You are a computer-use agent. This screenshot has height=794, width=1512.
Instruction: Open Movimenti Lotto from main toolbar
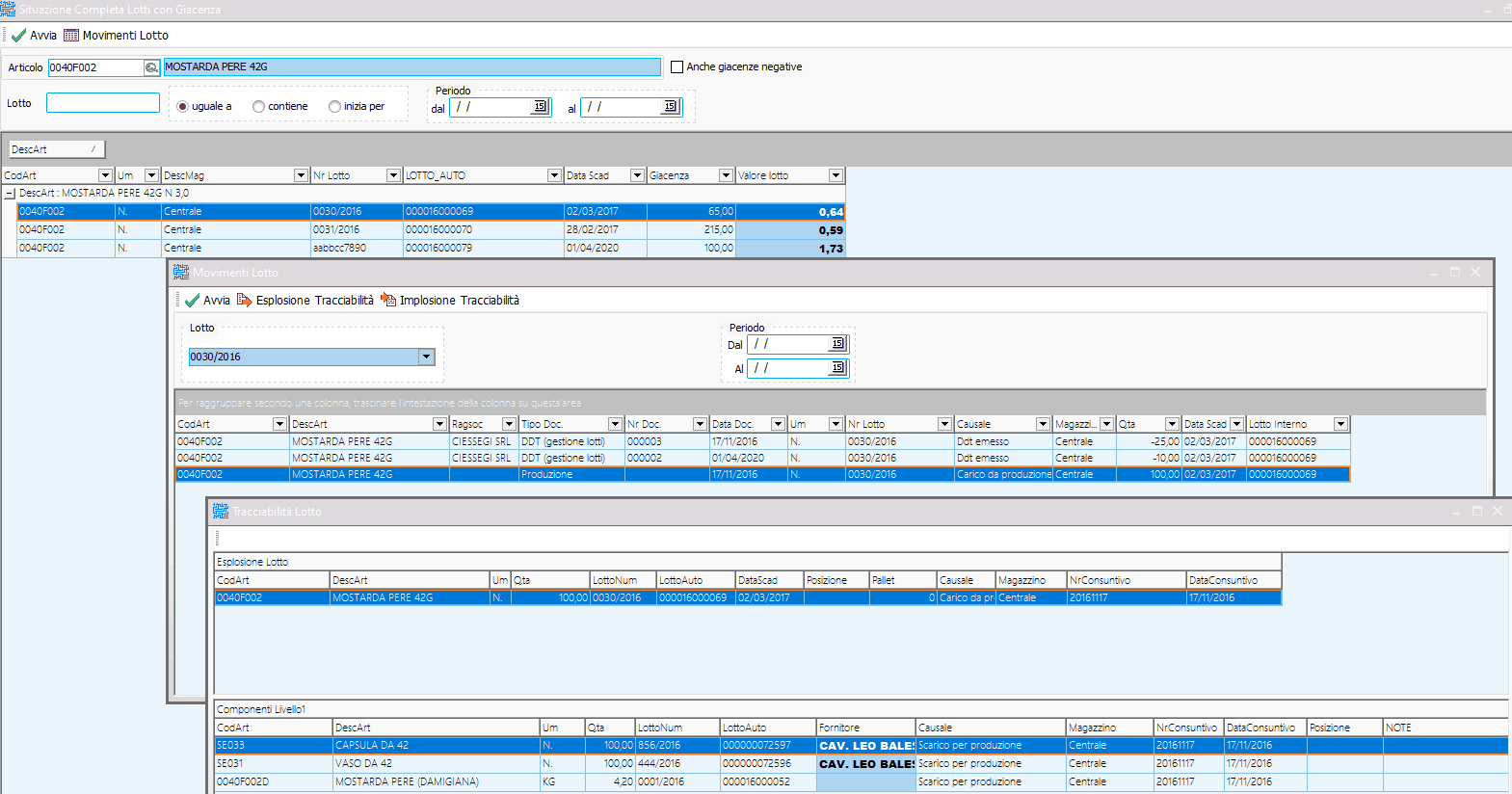point(116,36)
